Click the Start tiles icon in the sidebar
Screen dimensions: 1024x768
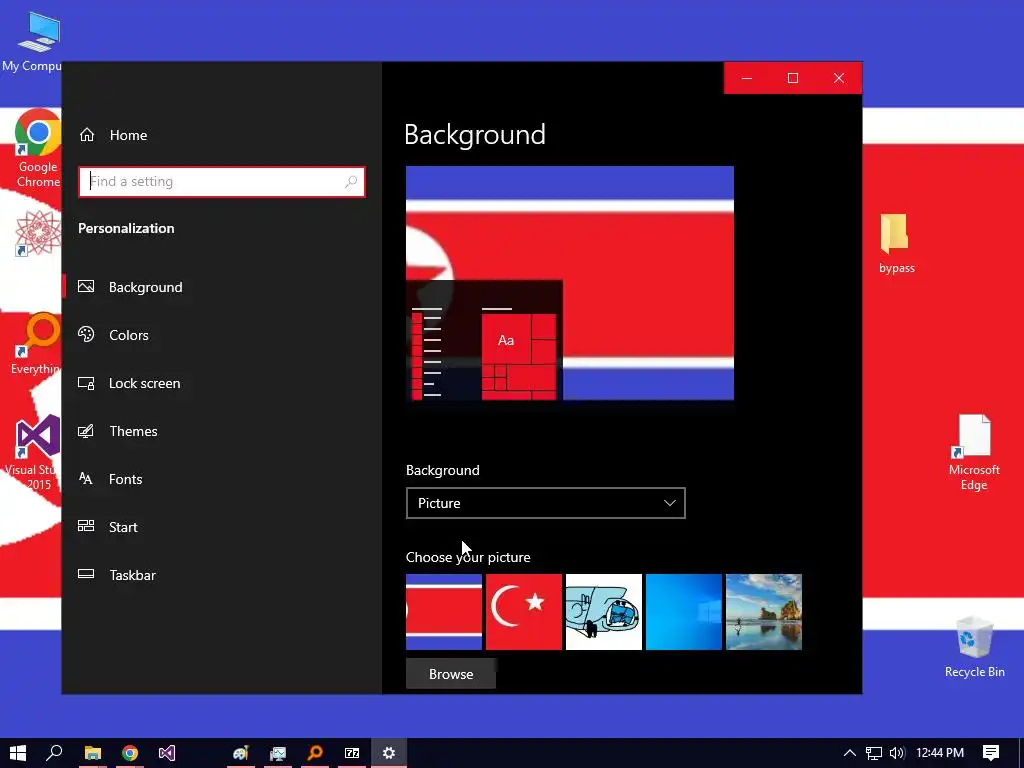[x=86, y=526]
